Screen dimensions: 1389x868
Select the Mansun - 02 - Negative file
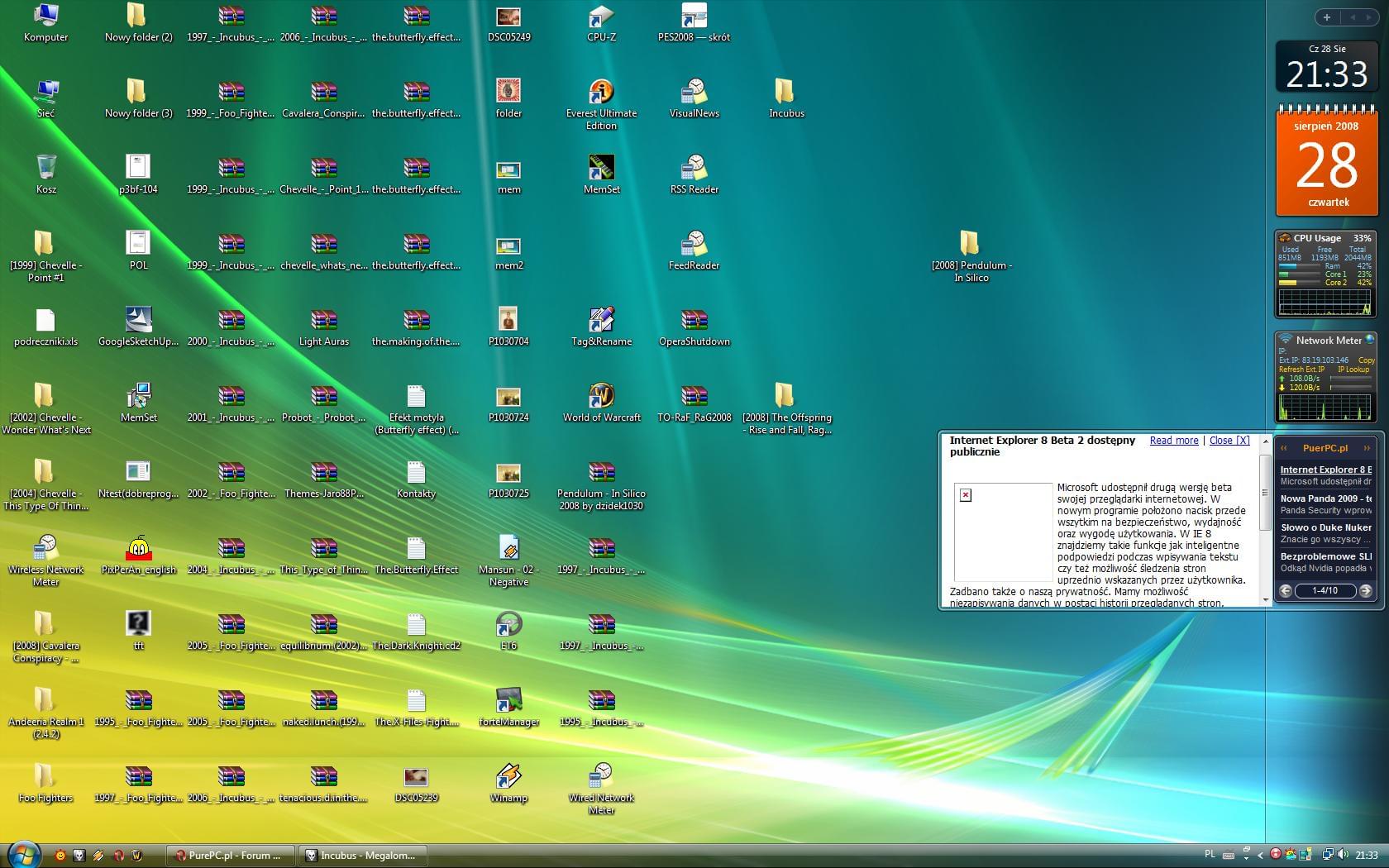tap(508, 562)
